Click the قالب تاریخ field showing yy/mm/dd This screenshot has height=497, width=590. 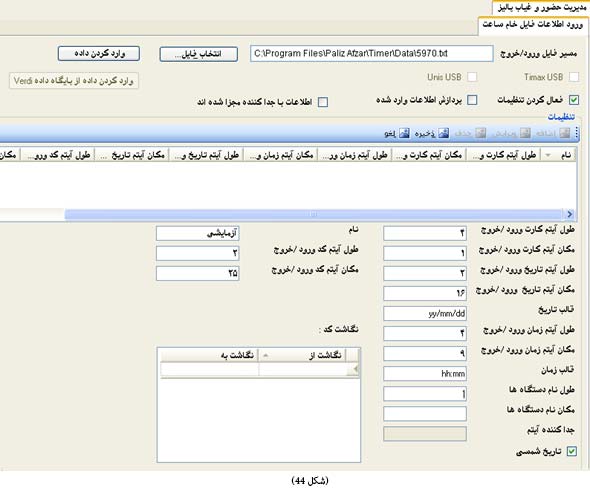tap(425, 313)
